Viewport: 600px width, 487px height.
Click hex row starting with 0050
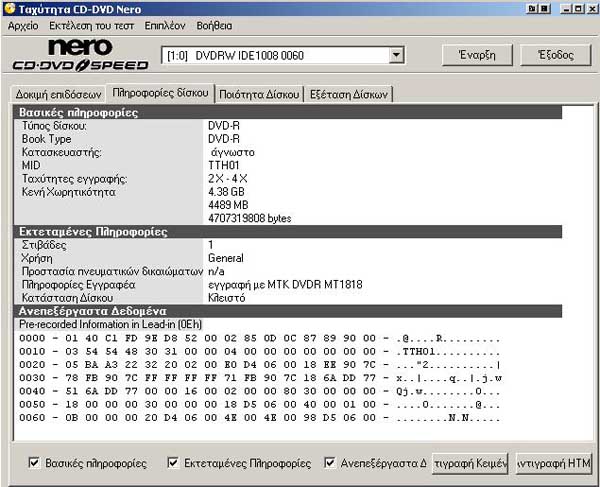tap(259, 404)
